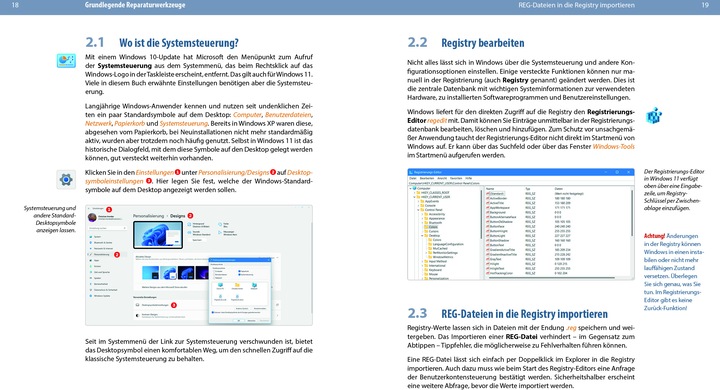Viewport: 720px width, 390px height.
Task: Toggle the Benutzerdateien checkbox in the dialog
Action: [214, 275]
